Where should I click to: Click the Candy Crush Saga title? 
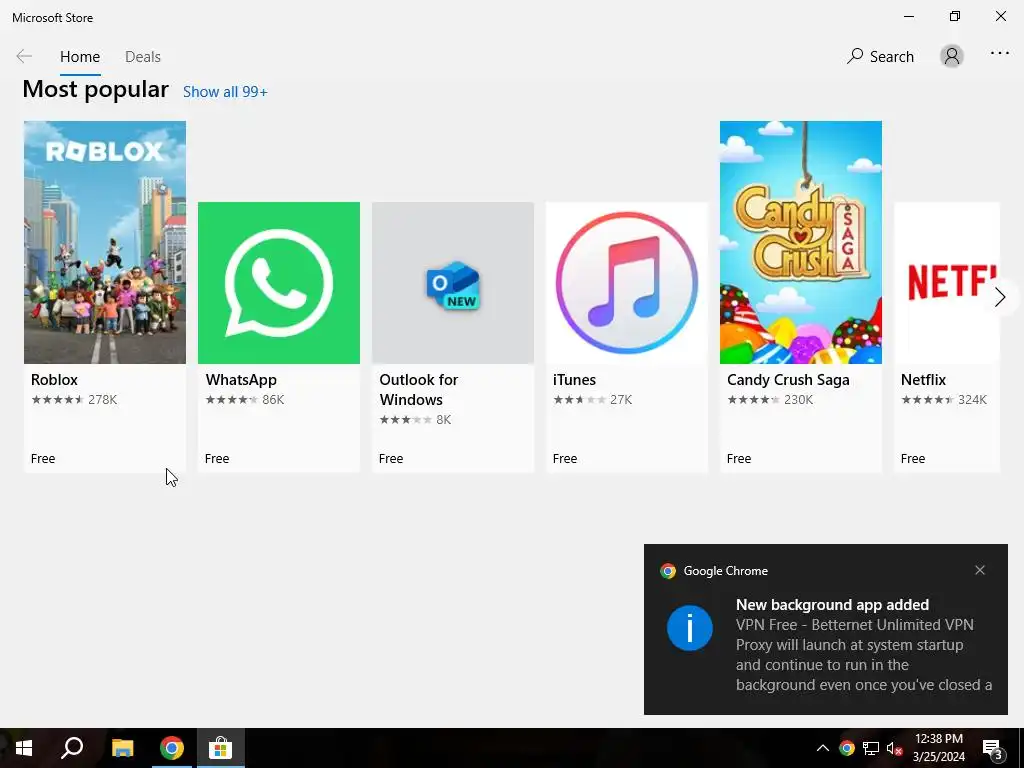click(x=788, y=379)
